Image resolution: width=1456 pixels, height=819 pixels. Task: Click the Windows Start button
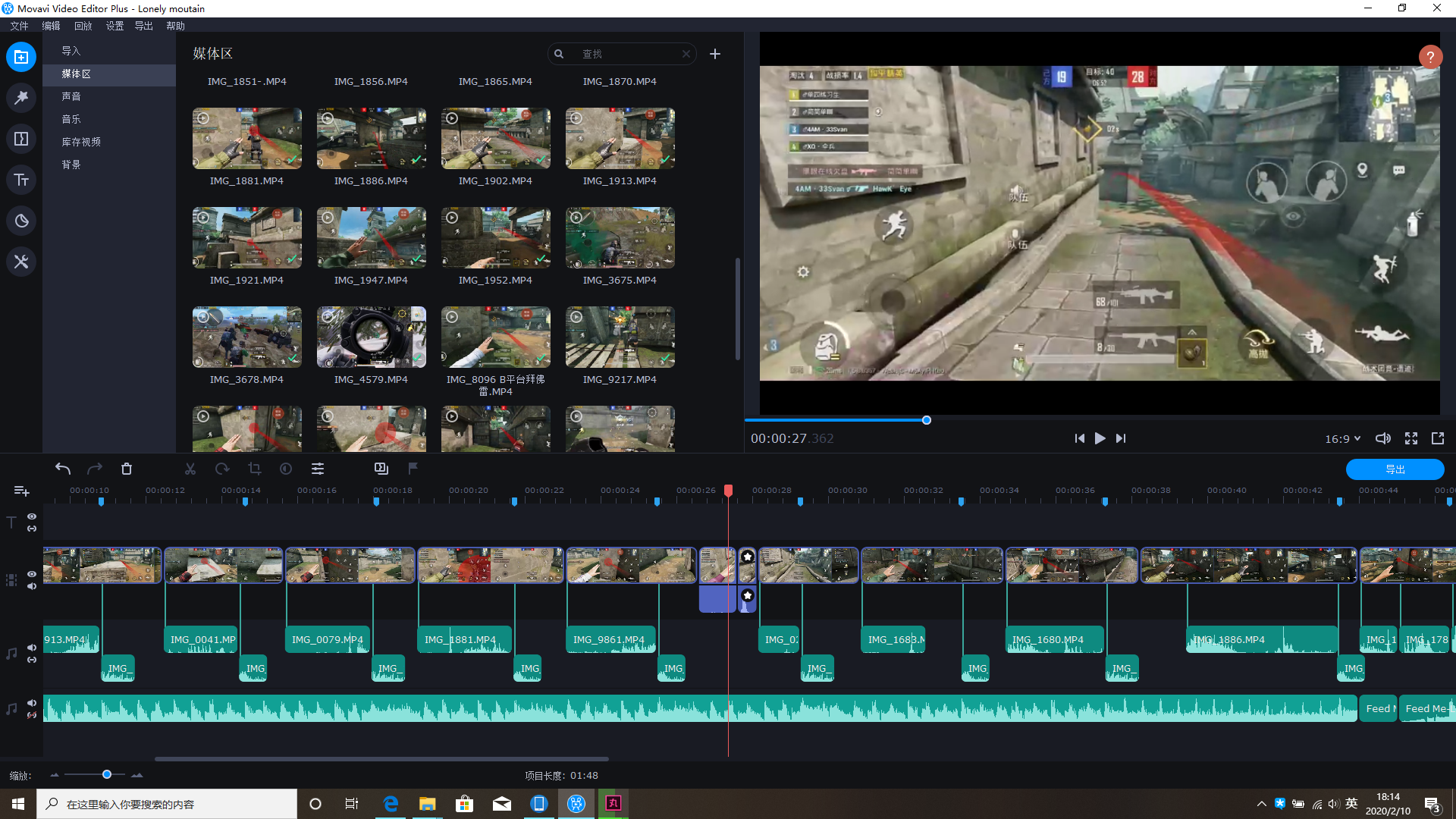click(18, 804)
